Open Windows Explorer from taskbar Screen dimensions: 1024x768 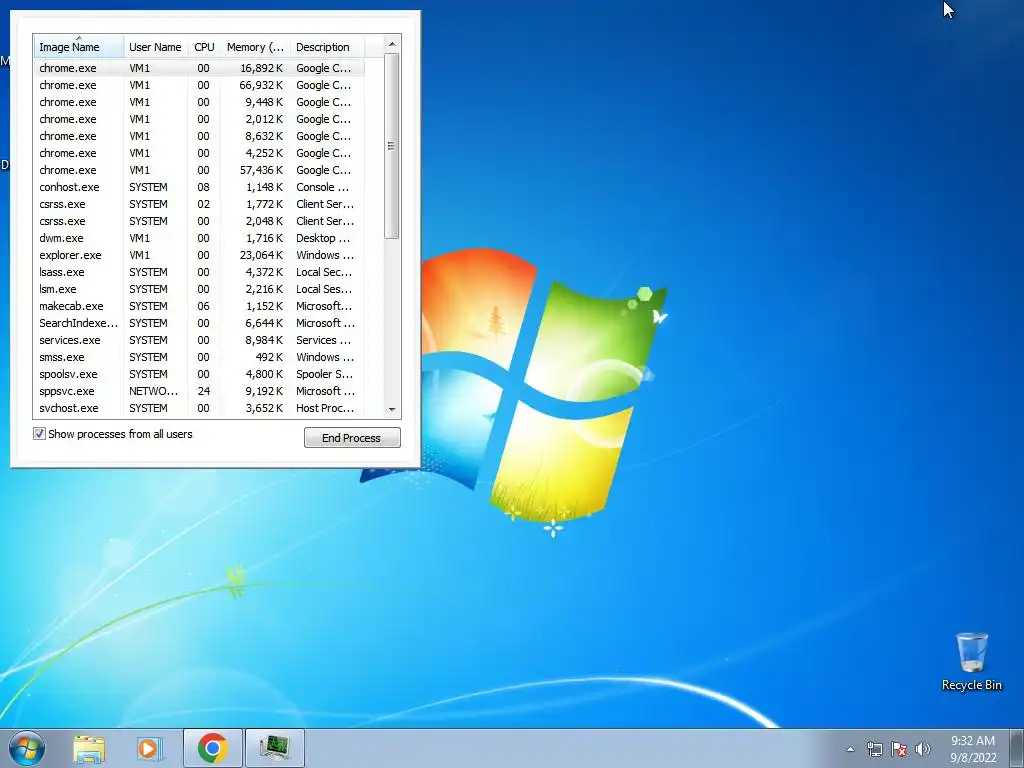(89, 748)
